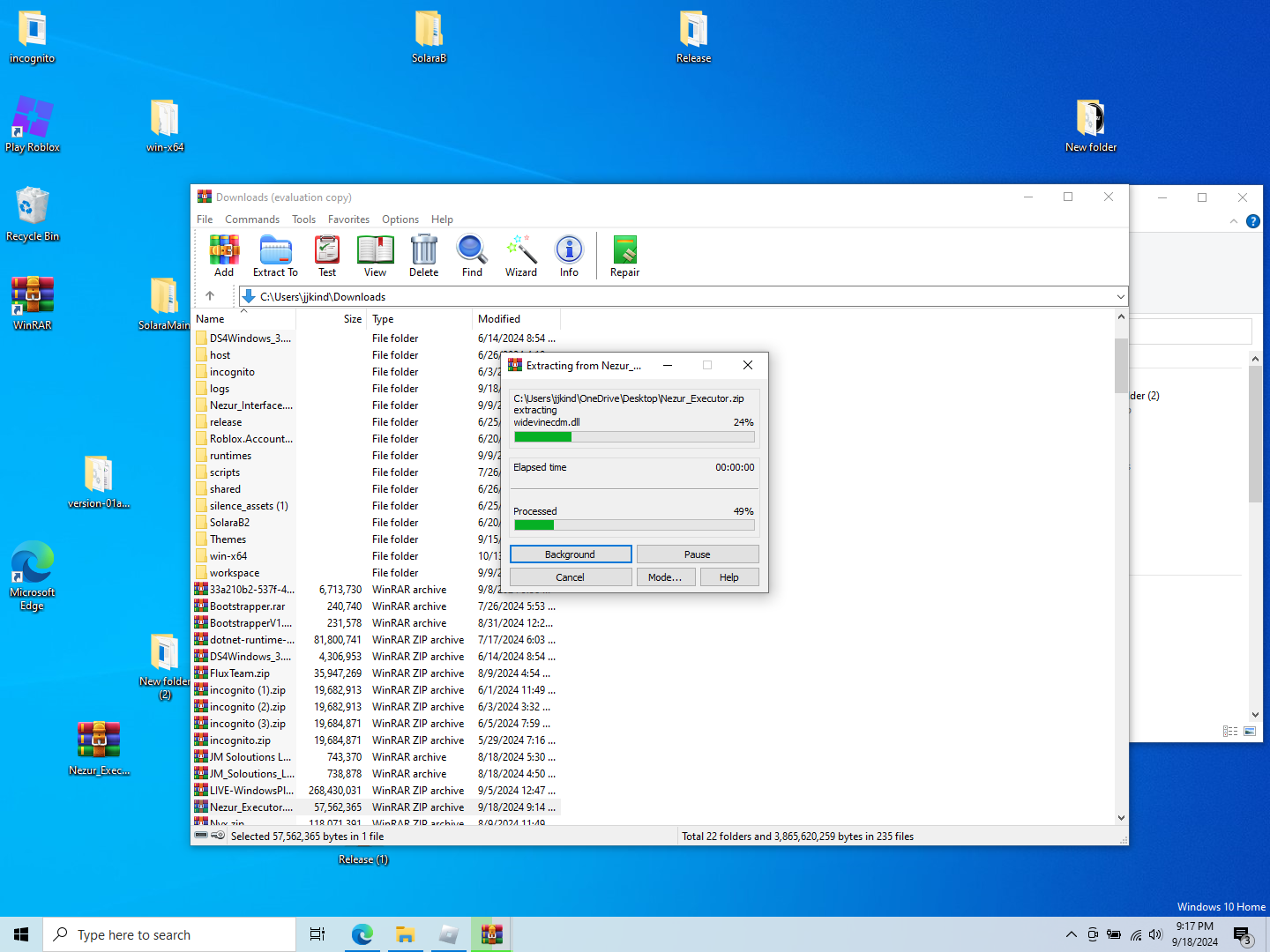The width and height of the screenshot is (1270, 952).
Task: Show hidden system tray icons chevron
Action: coord(1071,934)
